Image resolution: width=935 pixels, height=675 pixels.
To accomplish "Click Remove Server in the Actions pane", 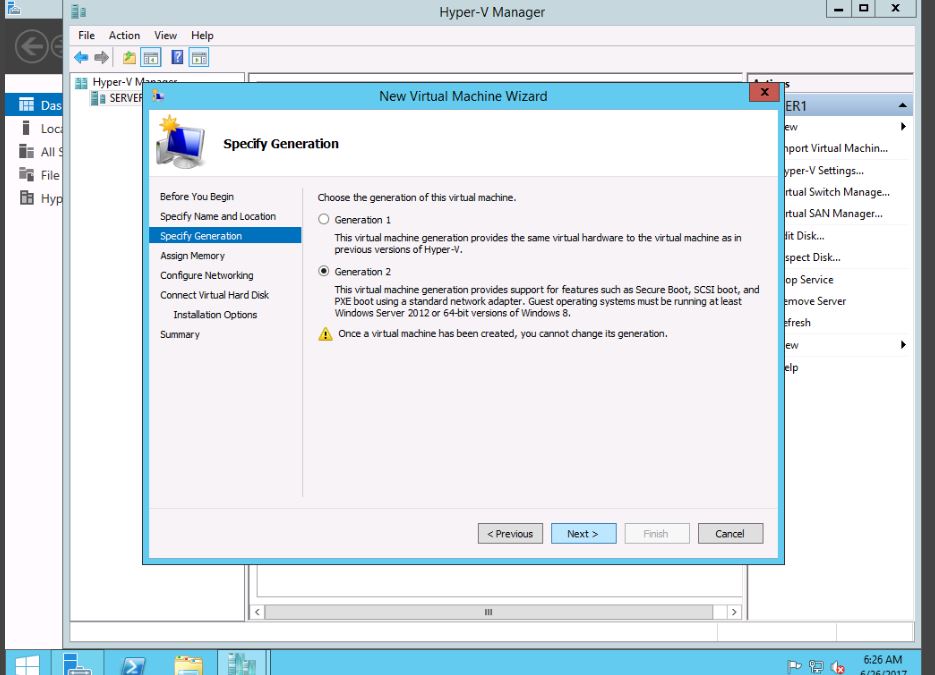I will (x=815, y=301).
